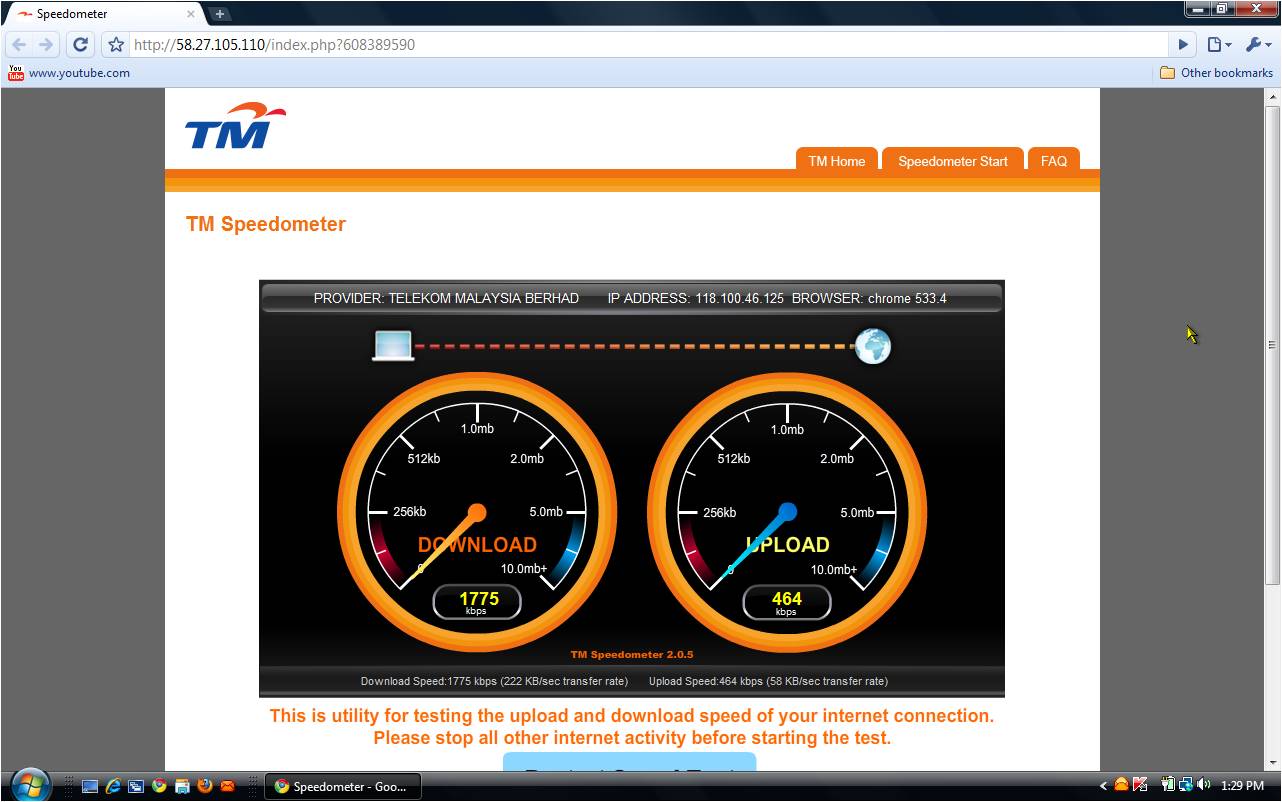Go to the TM Home tab
This screenshot has width=1282, height=802.
click(x=836, y=160)
